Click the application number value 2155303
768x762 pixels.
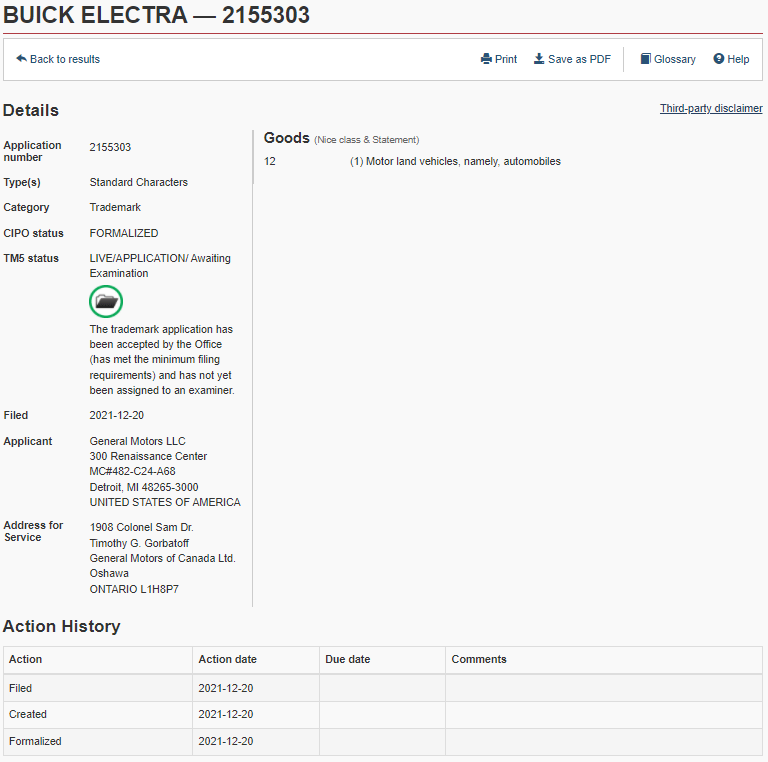tap(110, 147)
